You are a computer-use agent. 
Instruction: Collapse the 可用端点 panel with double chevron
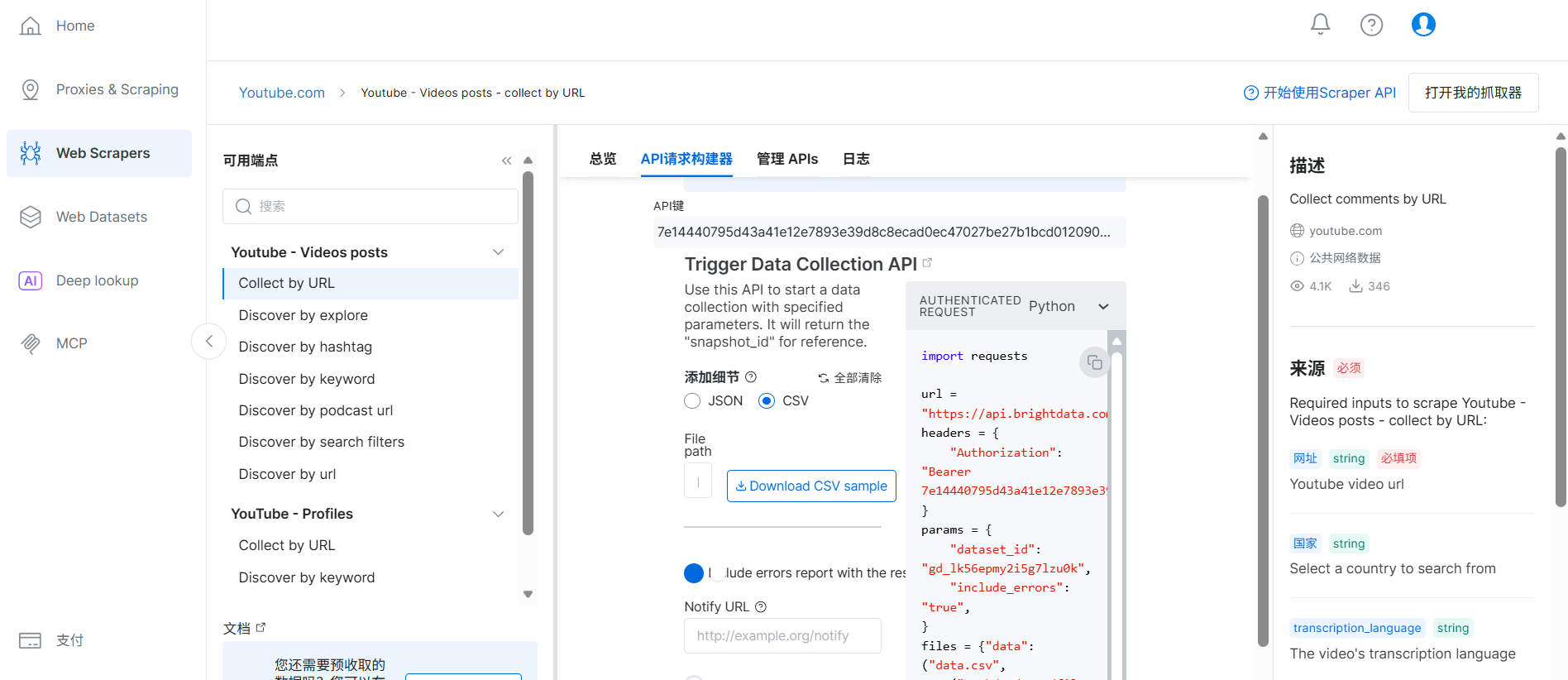[x=506, y=160]
